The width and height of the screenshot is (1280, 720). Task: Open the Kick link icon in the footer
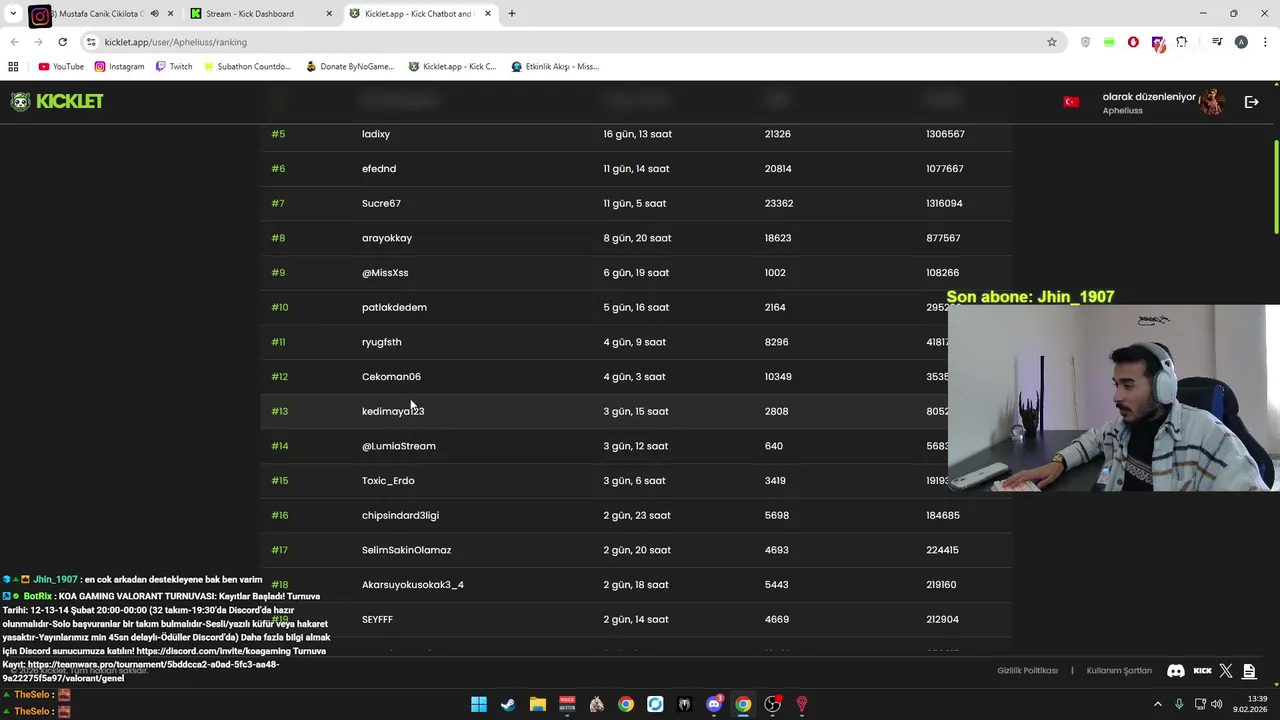click(x=1202, y=671)
